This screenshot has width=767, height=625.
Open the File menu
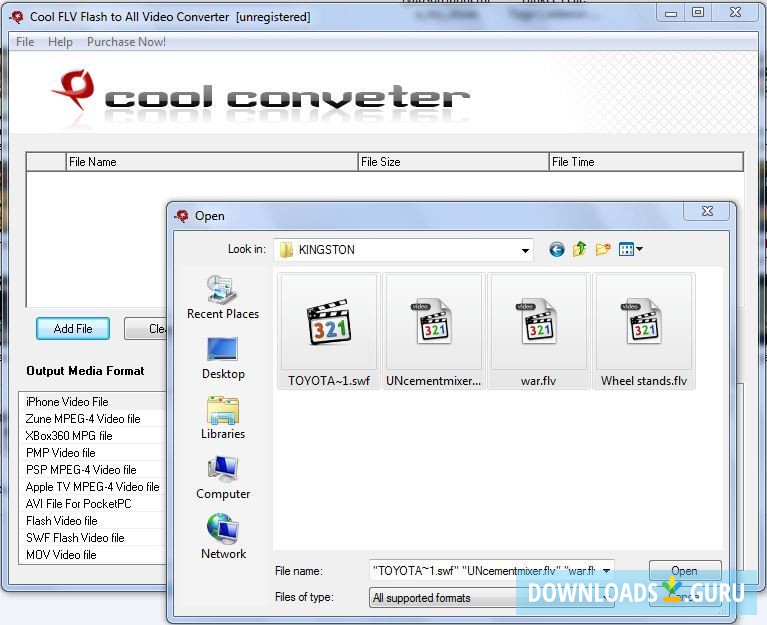[25, 42]
